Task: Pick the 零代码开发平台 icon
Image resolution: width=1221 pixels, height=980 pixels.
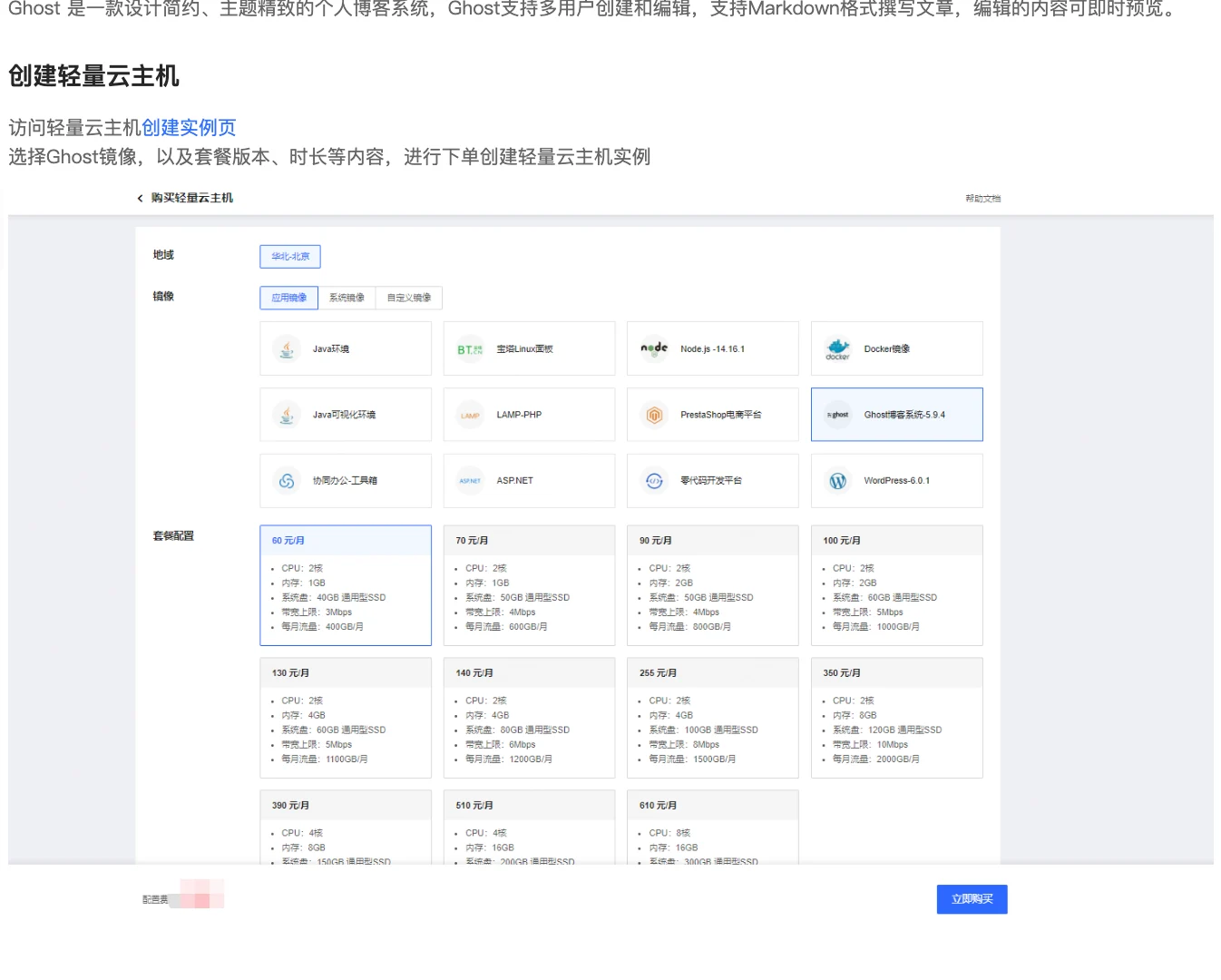Action: point(654,481)
